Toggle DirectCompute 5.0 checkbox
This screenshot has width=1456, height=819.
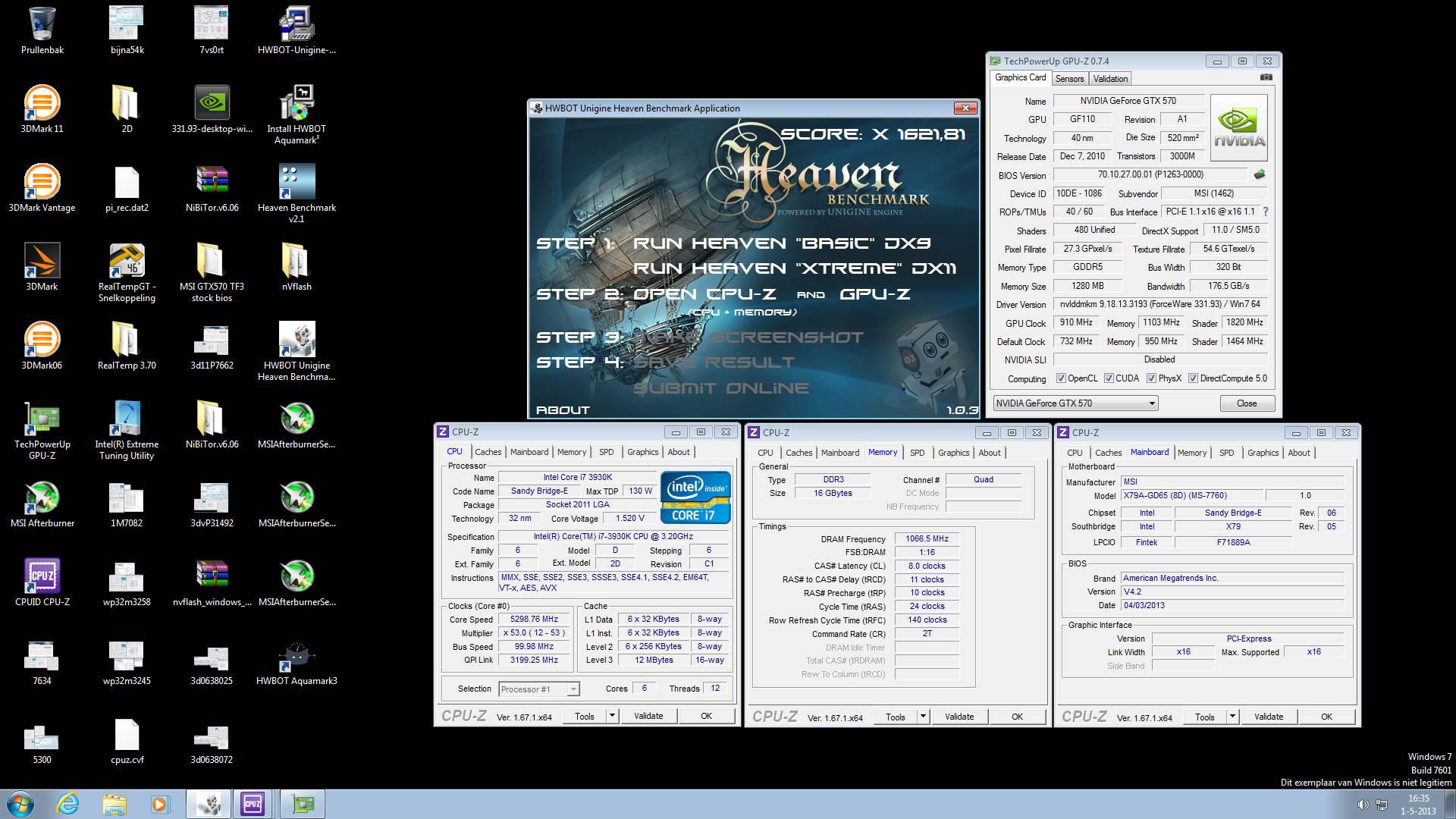[x=1193, y=378]
